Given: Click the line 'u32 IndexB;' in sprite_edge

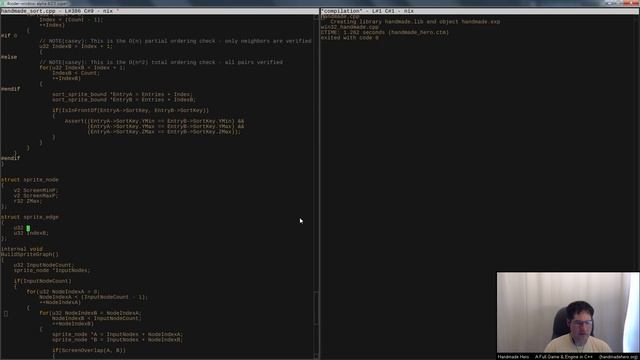Looking at the screenshot, I should tap(31, 233).
